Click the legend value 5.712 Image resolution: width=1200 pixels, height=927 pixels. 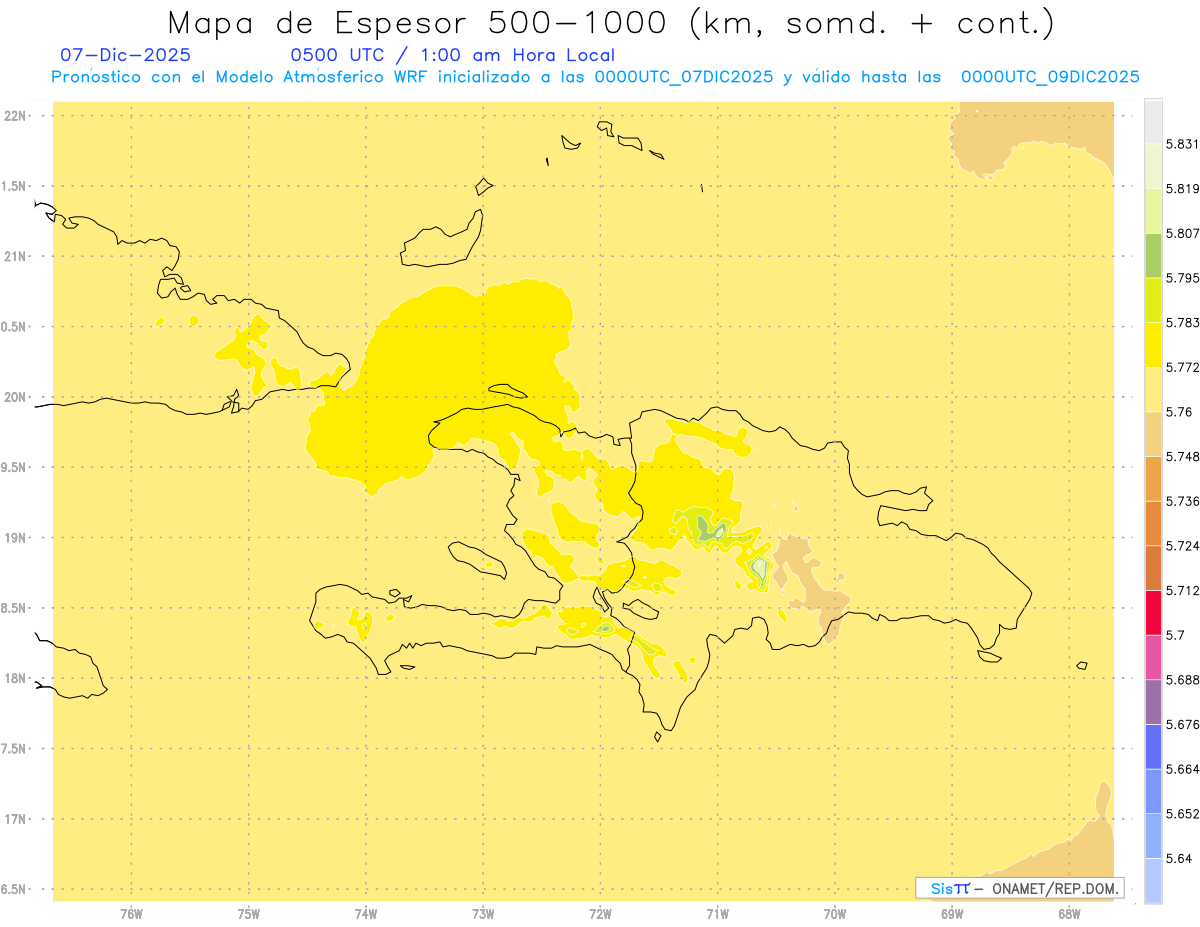point(1183,590)
